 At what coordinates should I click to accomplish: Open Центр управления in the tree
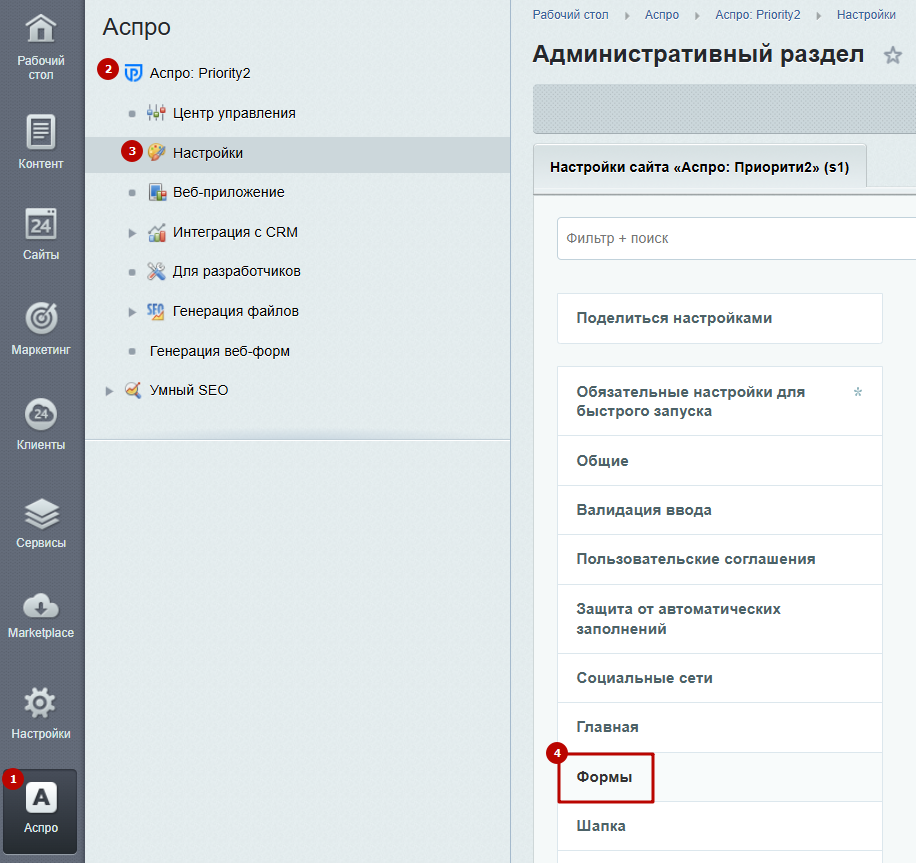pos(234,113)
